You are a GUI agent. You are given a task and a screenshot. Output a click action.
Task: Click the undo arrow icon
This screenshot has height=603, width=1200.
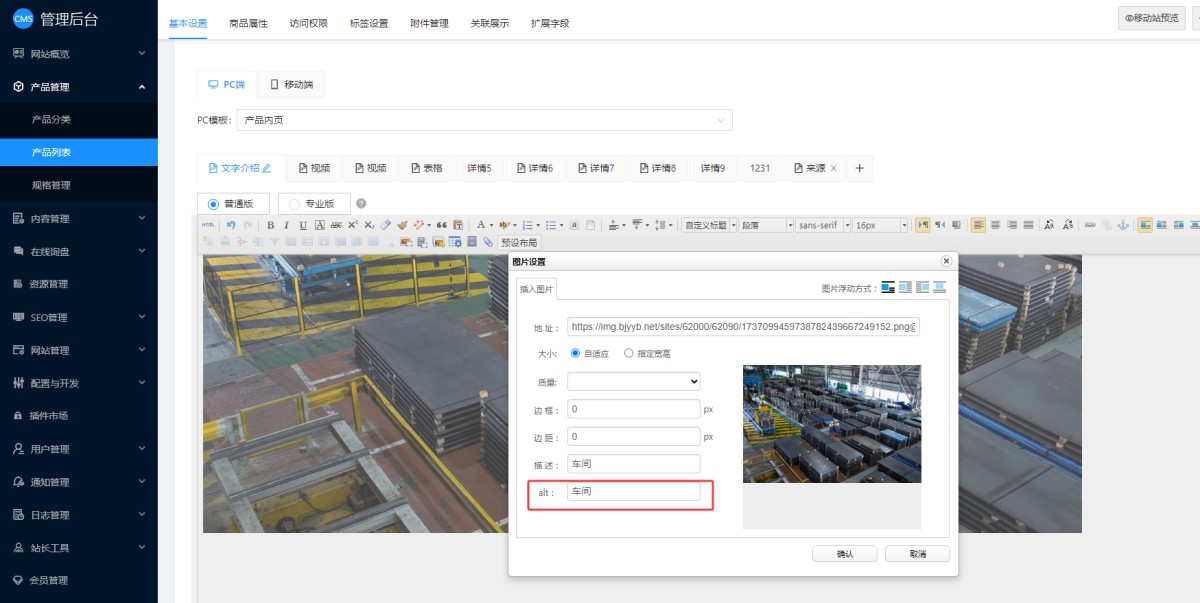click(231, 225)
